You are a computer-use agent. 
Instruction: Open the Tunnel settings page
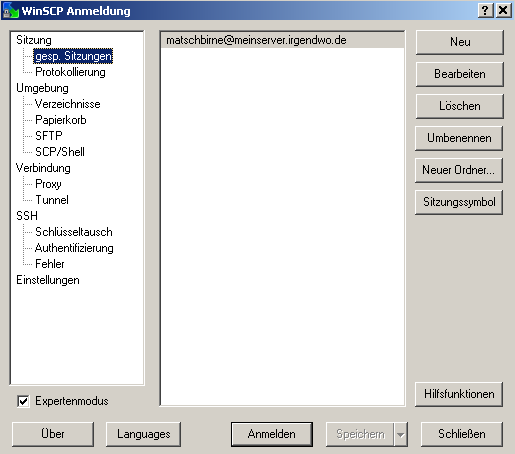(52, 200)
